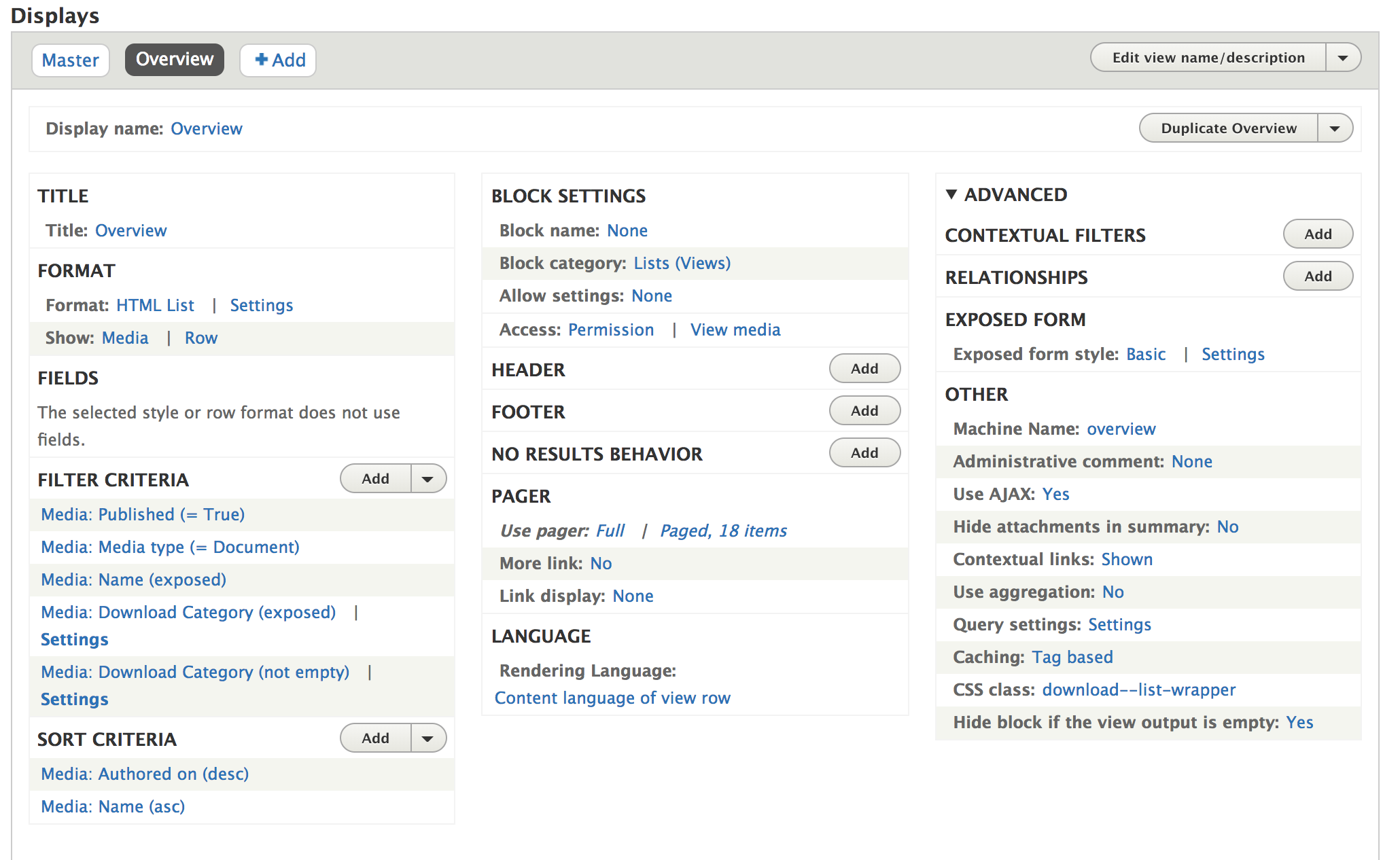This screenshot has height=860, width=1400.
Task: Toggle Use AJAX Yes setting
Action: [x=1055, y=495]
